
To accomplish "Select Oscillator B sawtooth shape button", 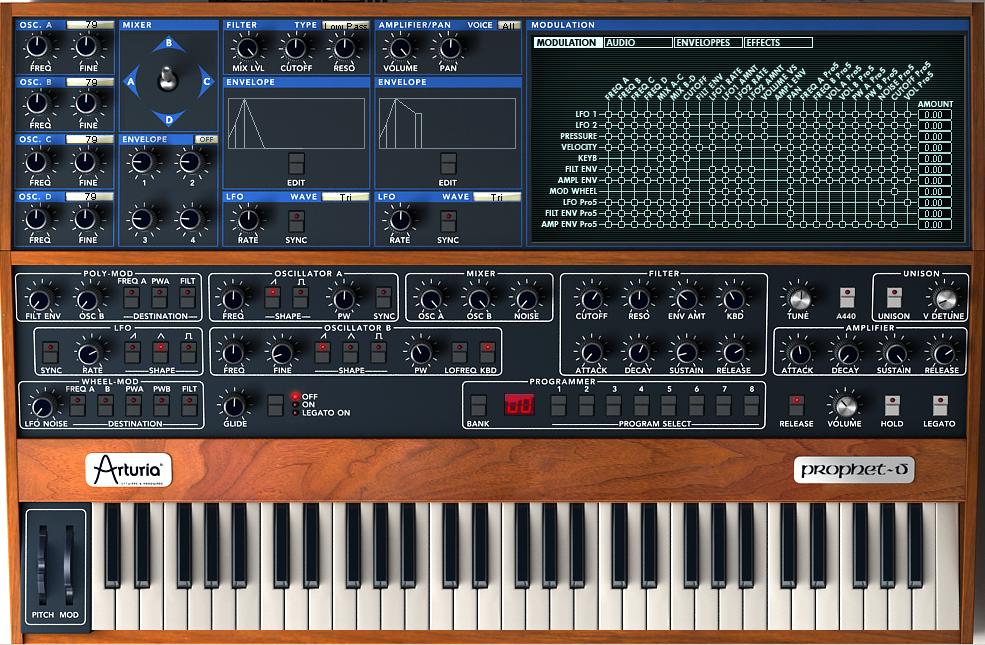I will [322, 352].
